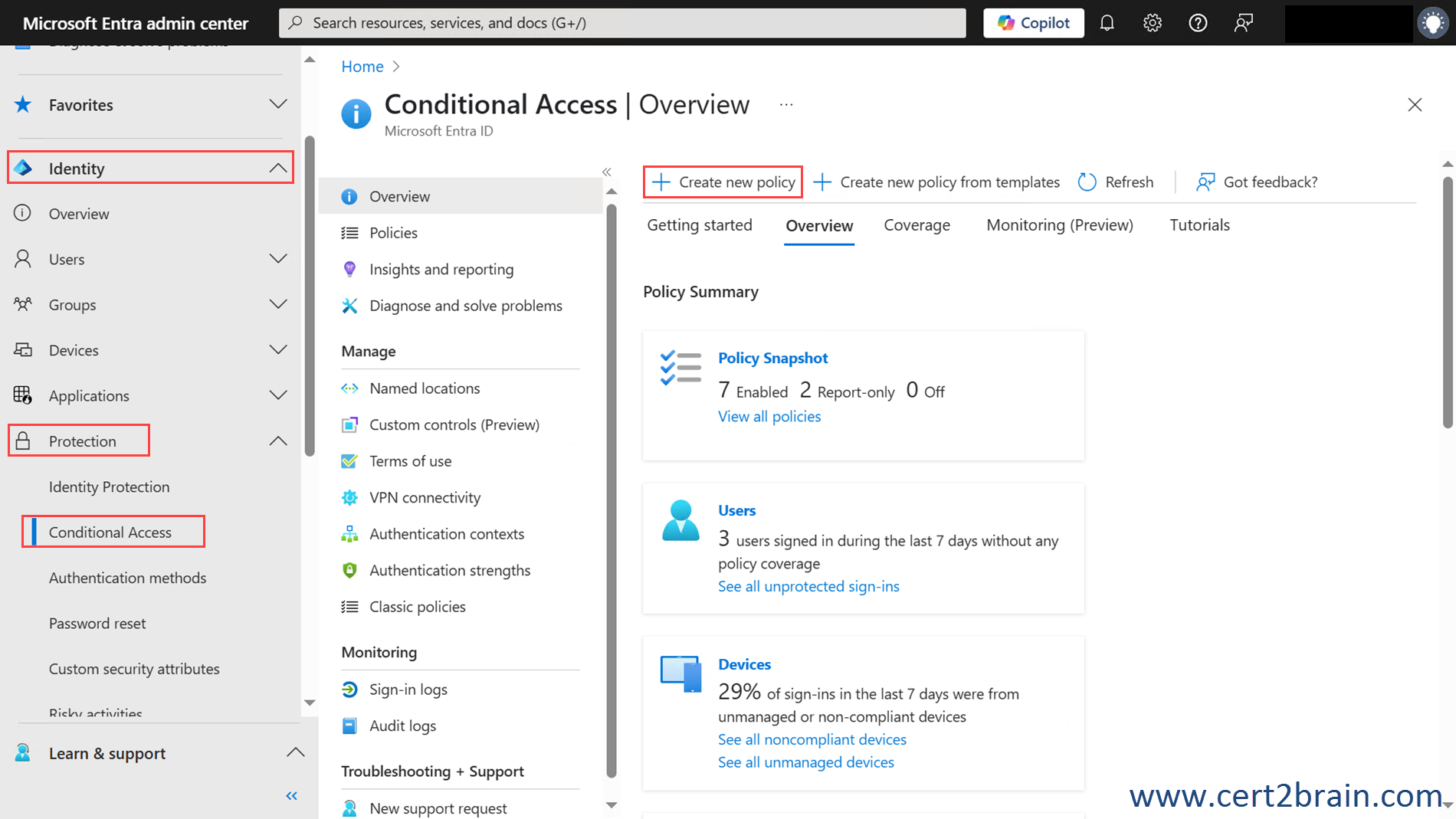Click the Insights and reporting lightbulb icon
The width and height of the screenshot is (1456, 819).
pyautogui.click(x=349, y=269)
